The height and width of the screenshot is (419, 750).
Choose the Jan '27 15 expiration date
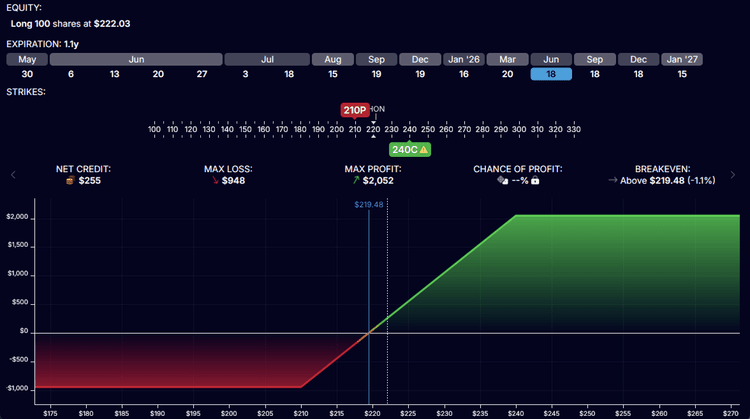[x=682, y=74]
